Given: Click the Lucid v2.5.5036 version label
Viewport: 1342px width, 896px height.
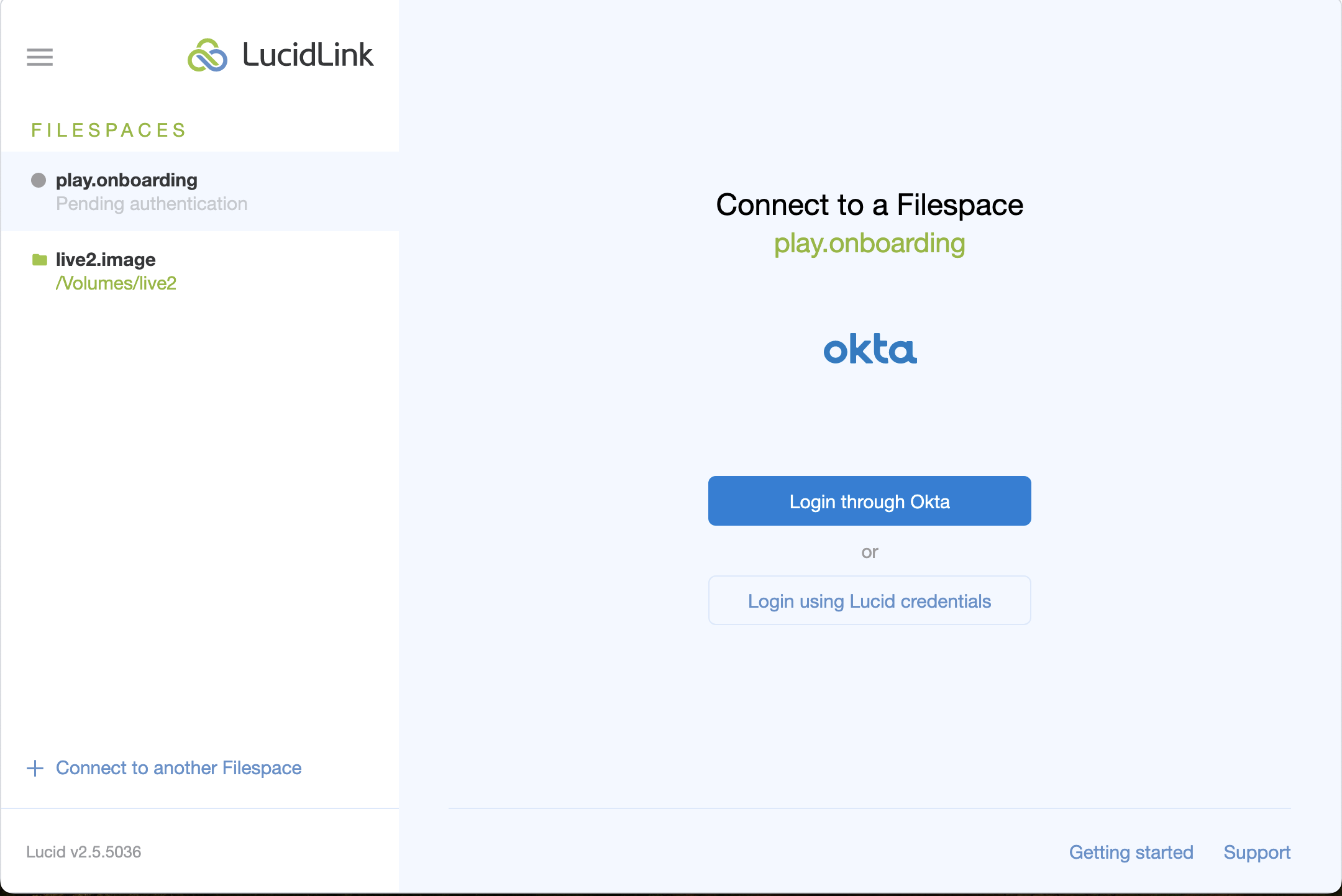Looking at the screenshot, I should pyautogui.click(x=84, y=852).
